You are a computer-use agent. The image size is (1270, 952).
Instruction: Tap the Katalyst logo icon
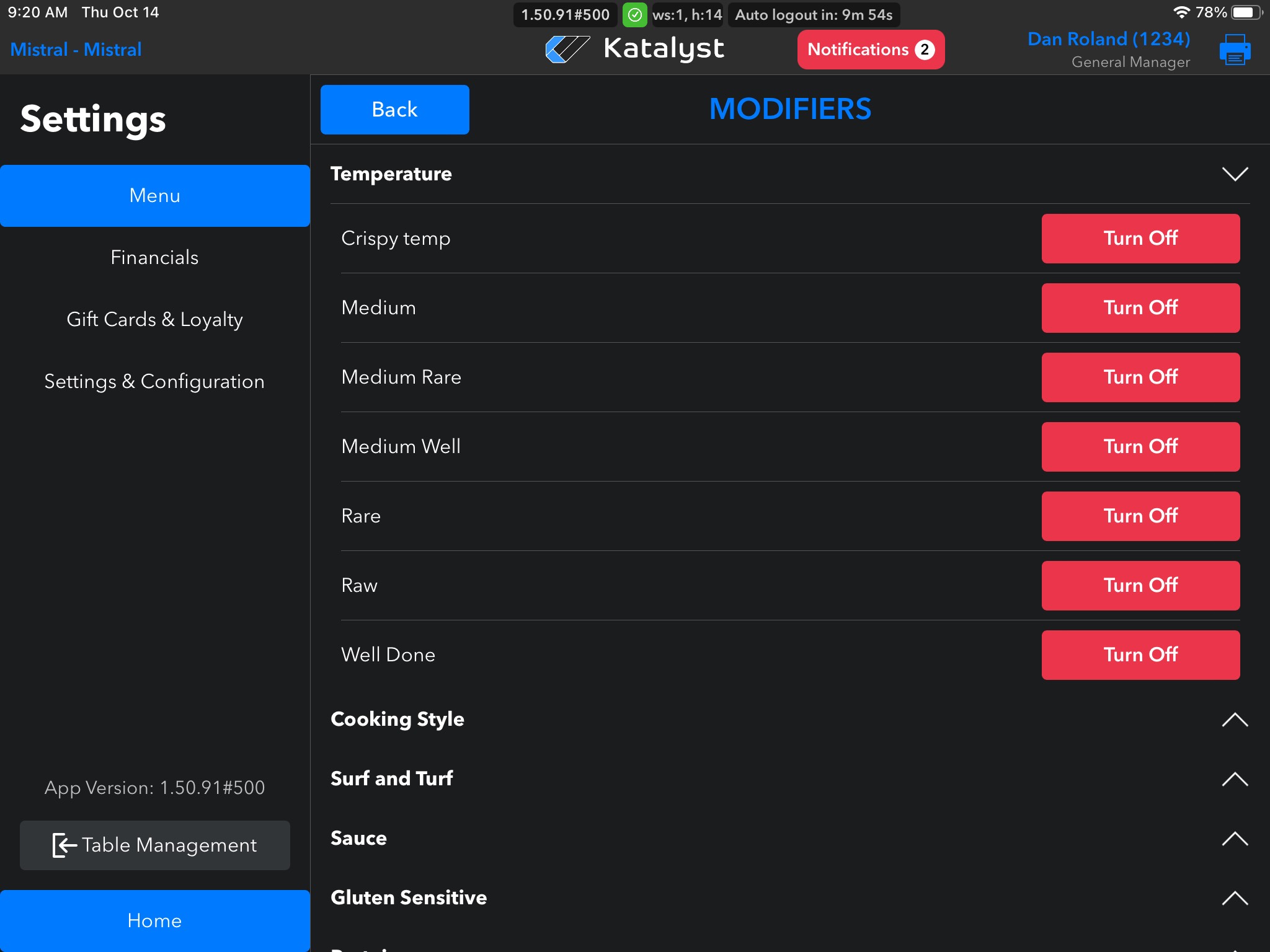[567, 49]
